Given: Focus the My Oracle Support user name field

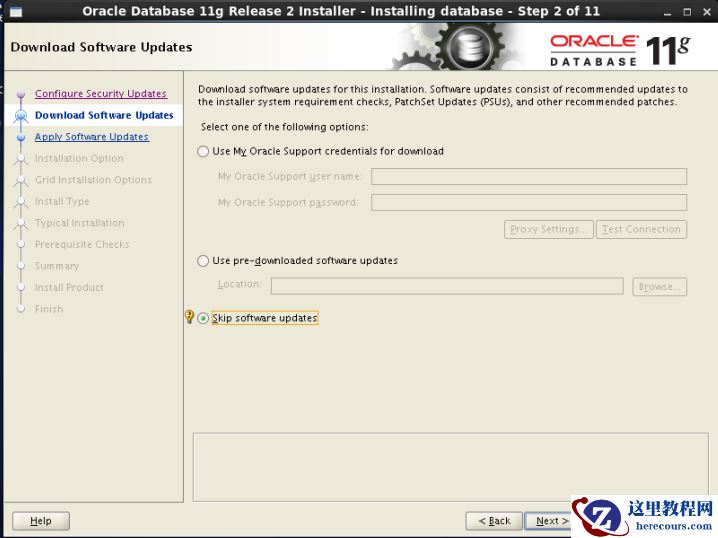Looking at the screenshot, I should 529,176.
